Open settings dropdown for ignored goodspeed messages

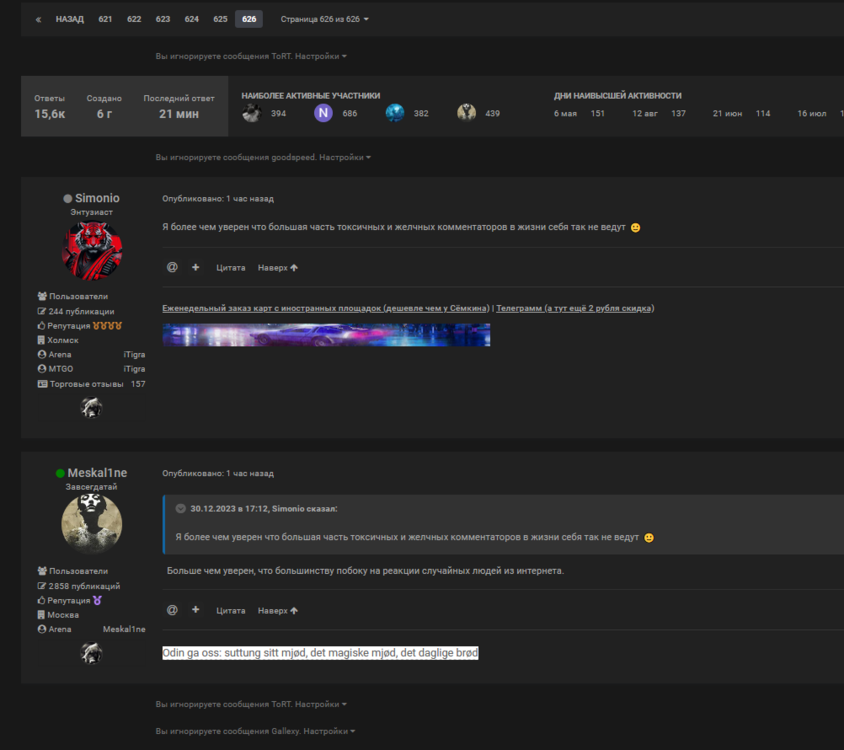click(x=345, y=157)
